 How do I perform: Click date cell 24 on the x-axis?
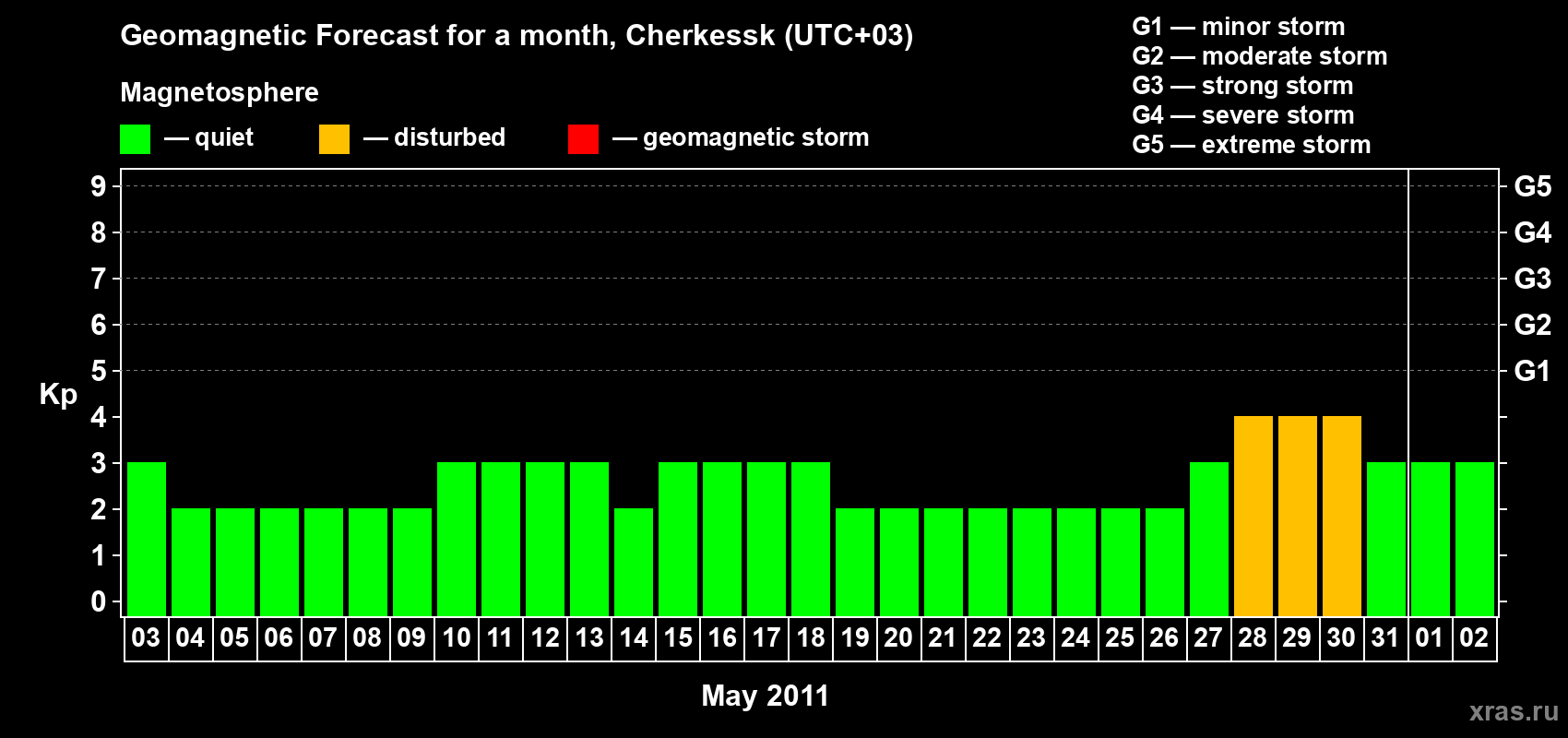click(1076, 638)
